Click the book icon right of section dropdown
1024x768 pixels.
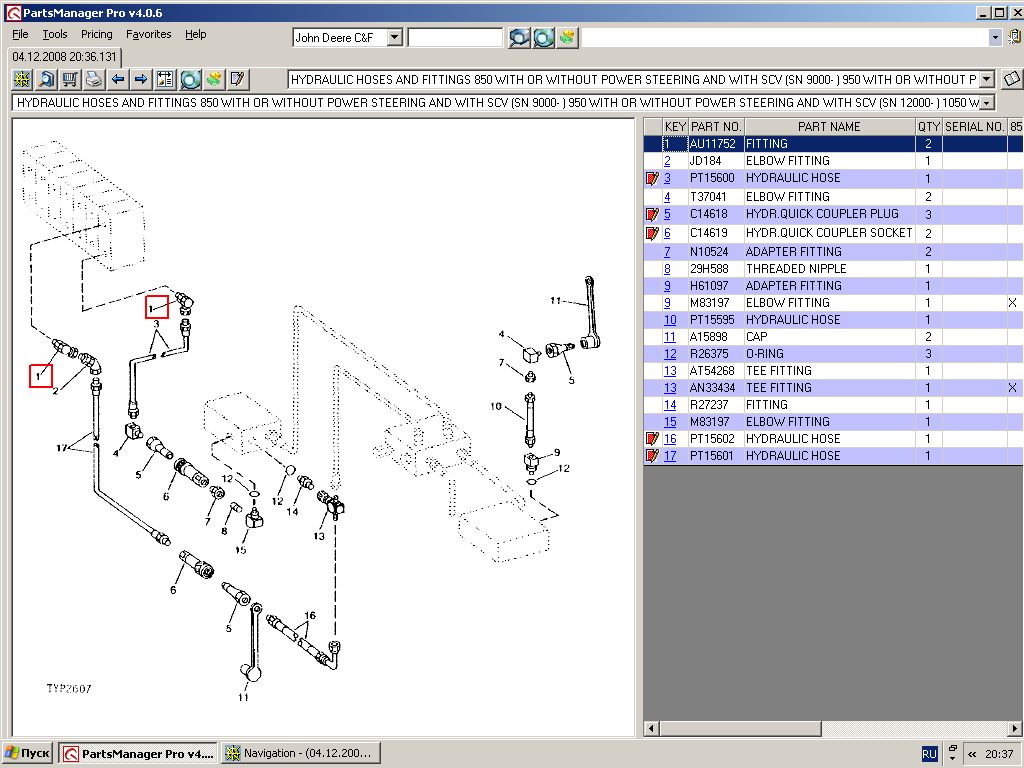(x=1011, y=79)
